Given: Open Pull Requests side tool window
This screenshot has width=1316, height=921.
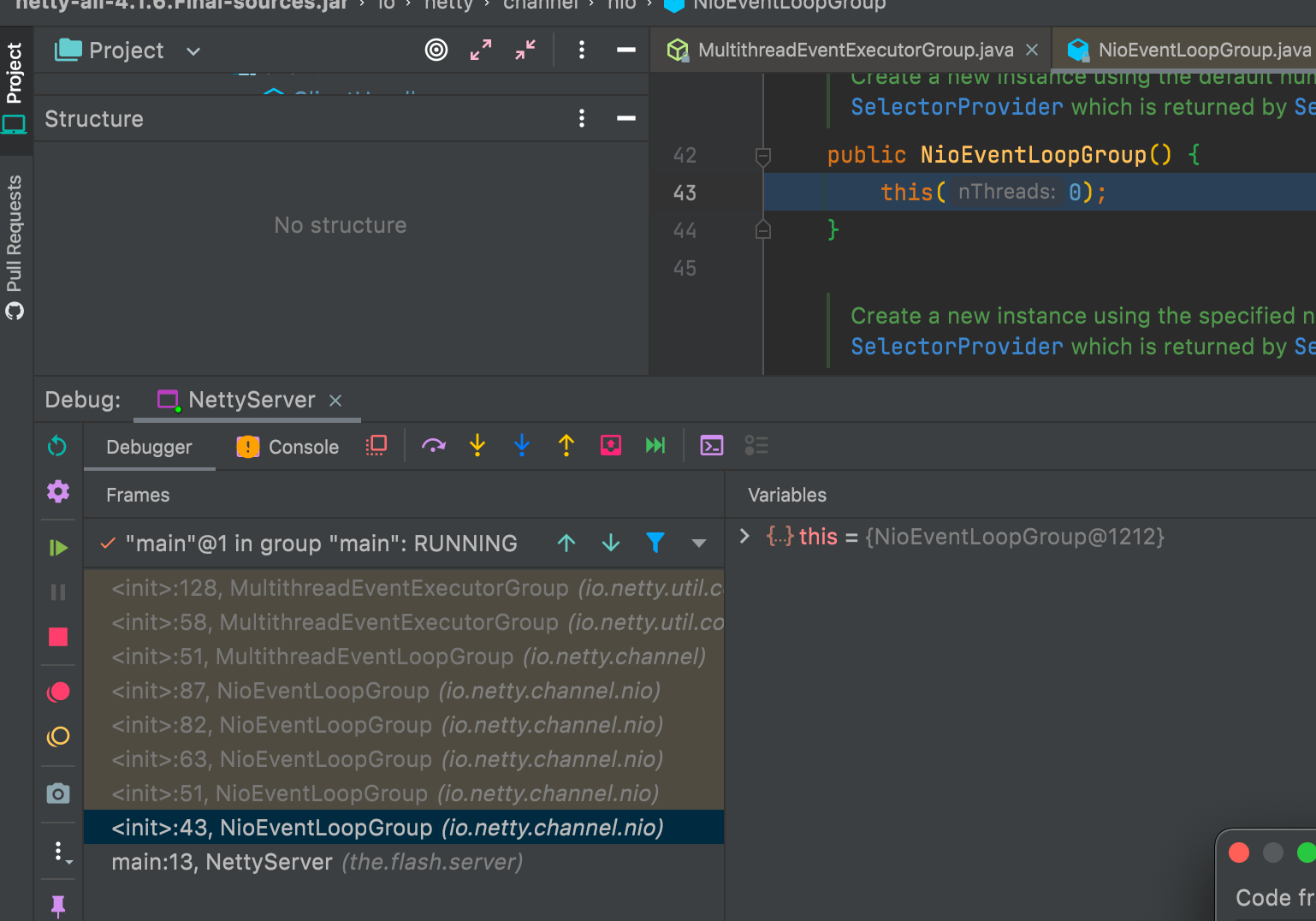Looking at the screenshot, I should [x=15, y=247].
